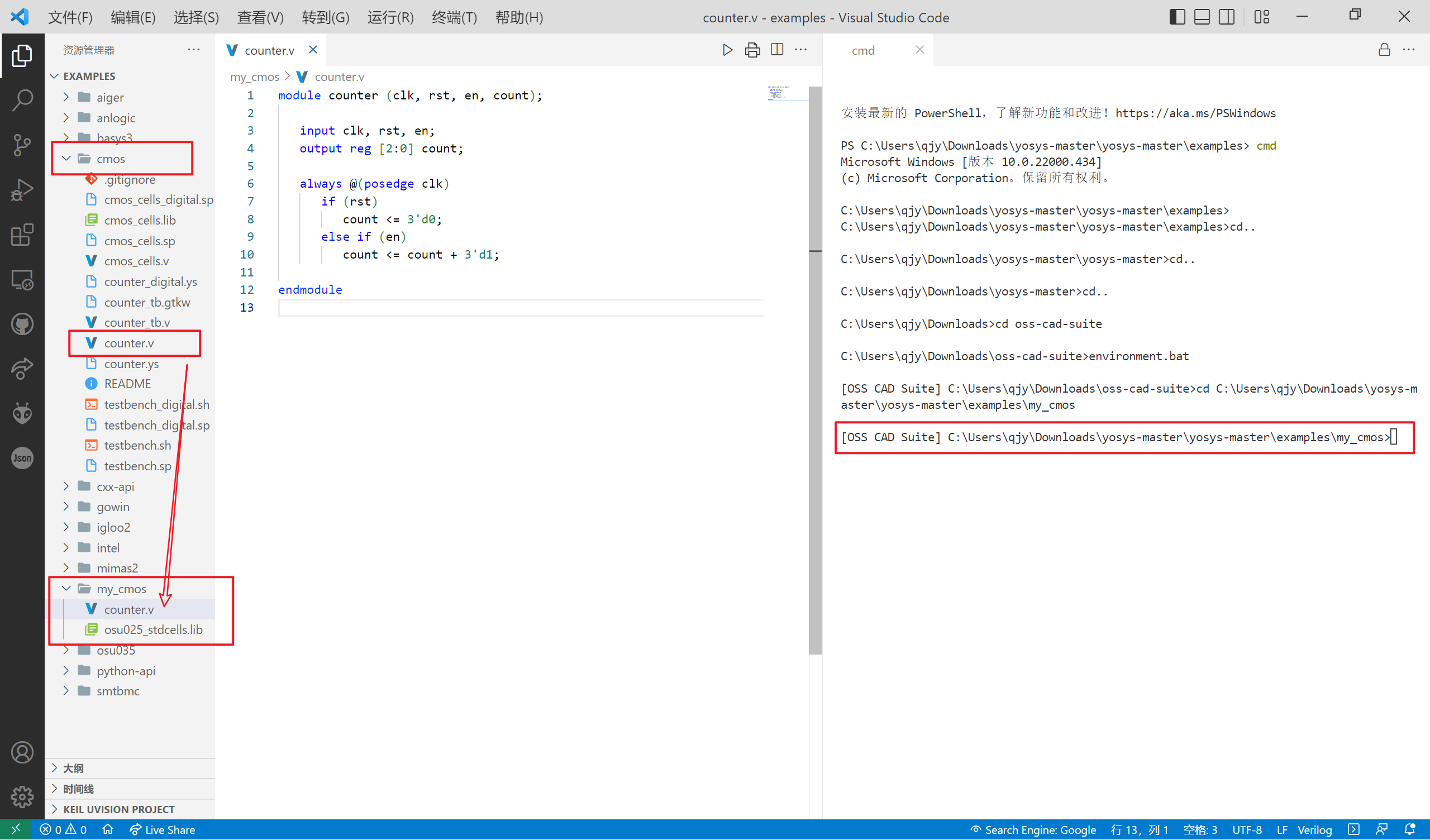
Task: Start Live Share from status bar
Action: (x=163, y=830)
